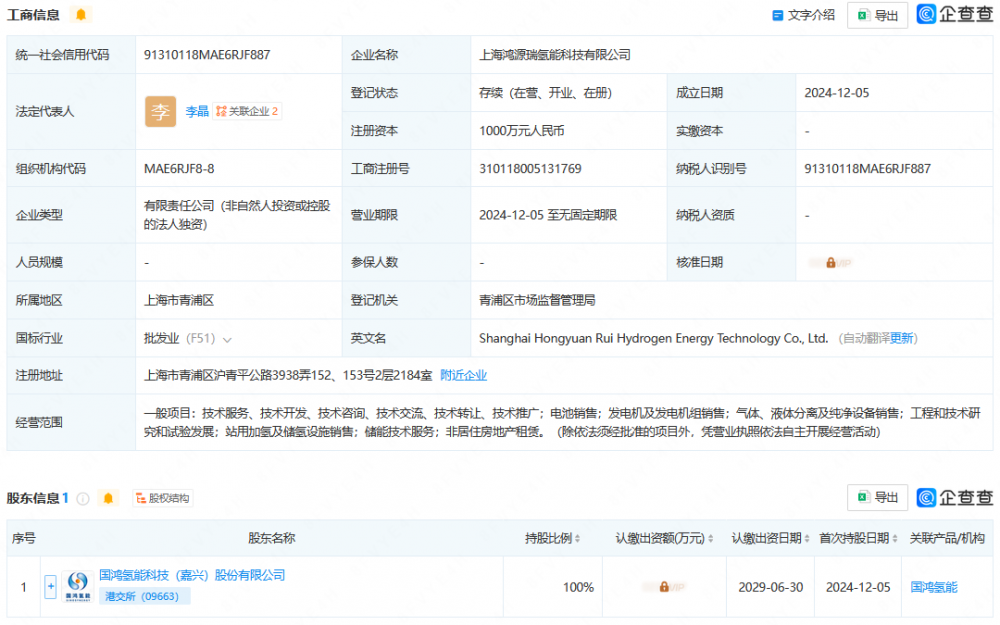This screenshot has width=1000, height=625.
Task: Click region value 上海市青浦区
Action: click(x=179, y=300)
